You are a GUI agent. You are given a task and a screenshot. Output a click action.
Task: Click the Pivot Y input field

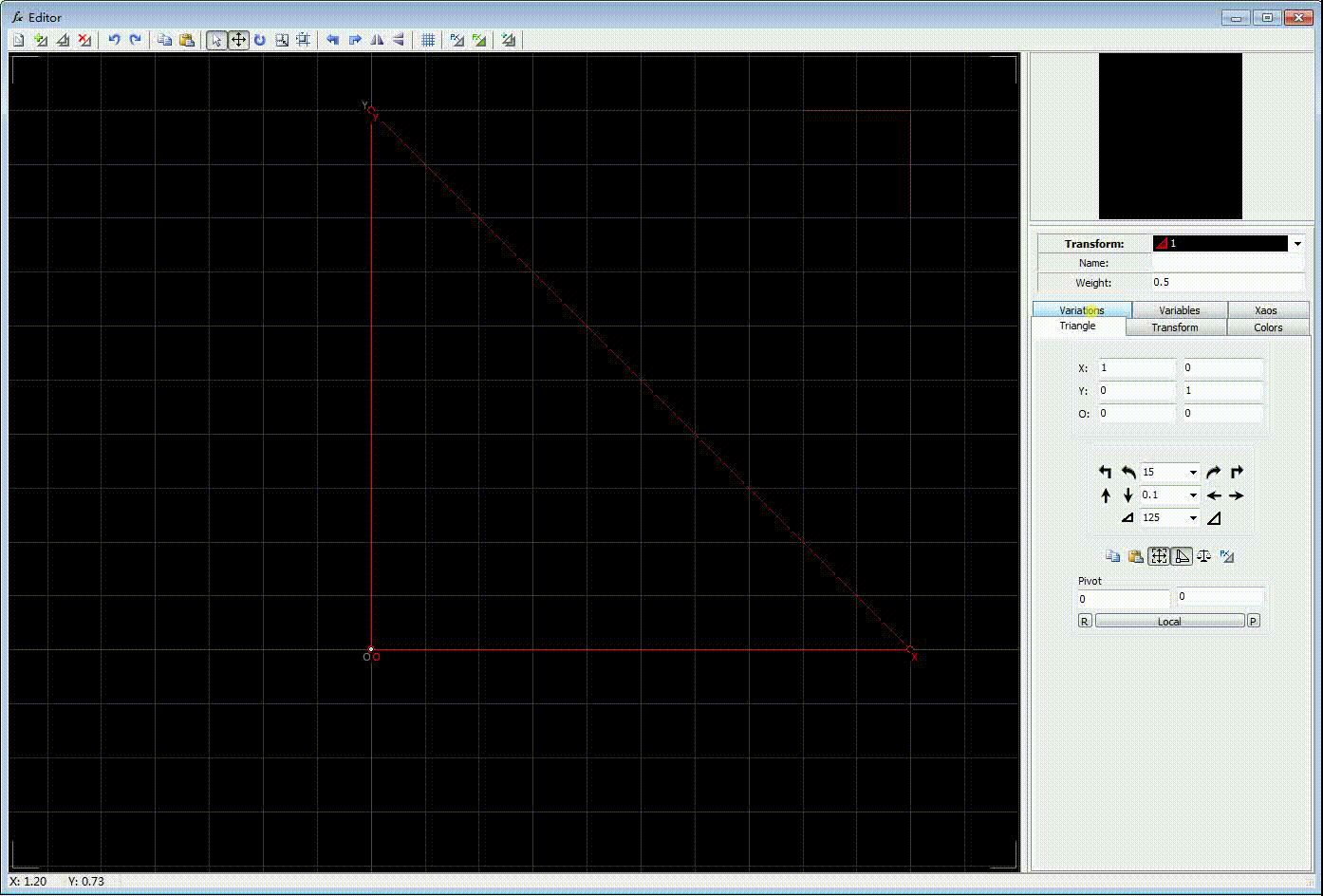pos(1221,596)
